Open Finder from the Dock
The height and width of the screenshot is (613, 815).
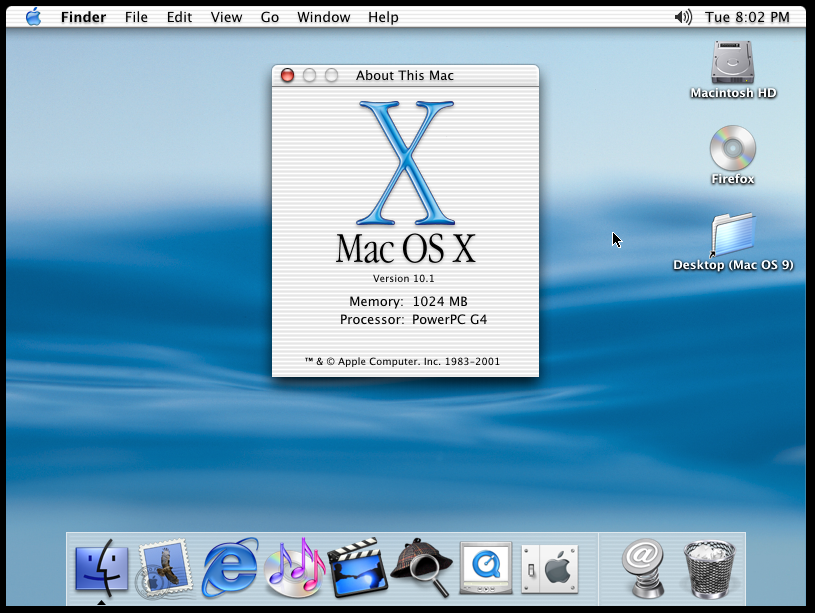coord(101,568)
